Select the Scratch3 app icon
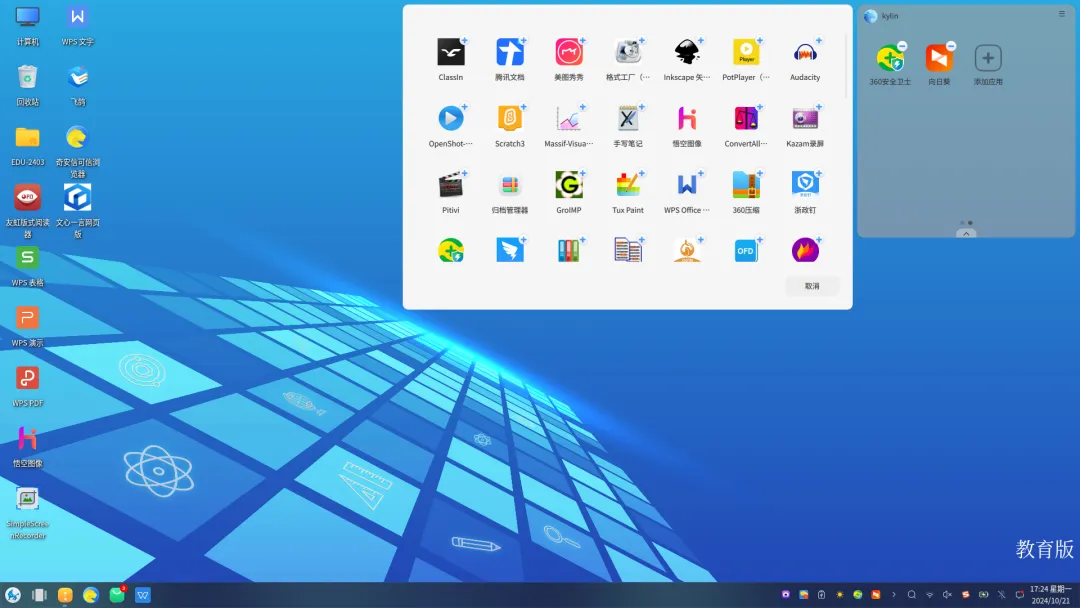The height and width of the screenshot is (608, 1080). [509, 119]
